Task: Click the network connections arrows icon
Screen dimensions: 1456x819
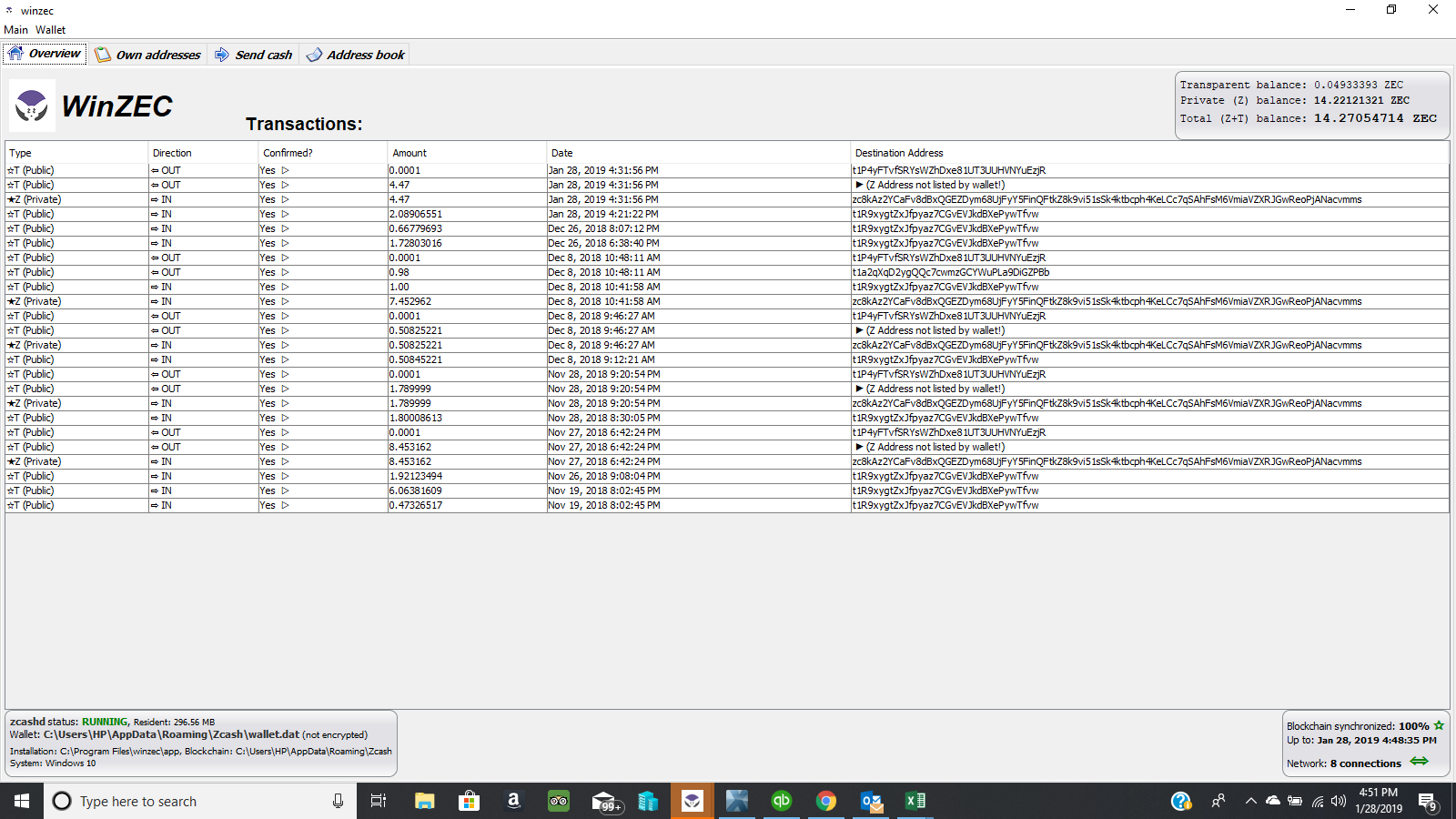Action: [1420, 762]
